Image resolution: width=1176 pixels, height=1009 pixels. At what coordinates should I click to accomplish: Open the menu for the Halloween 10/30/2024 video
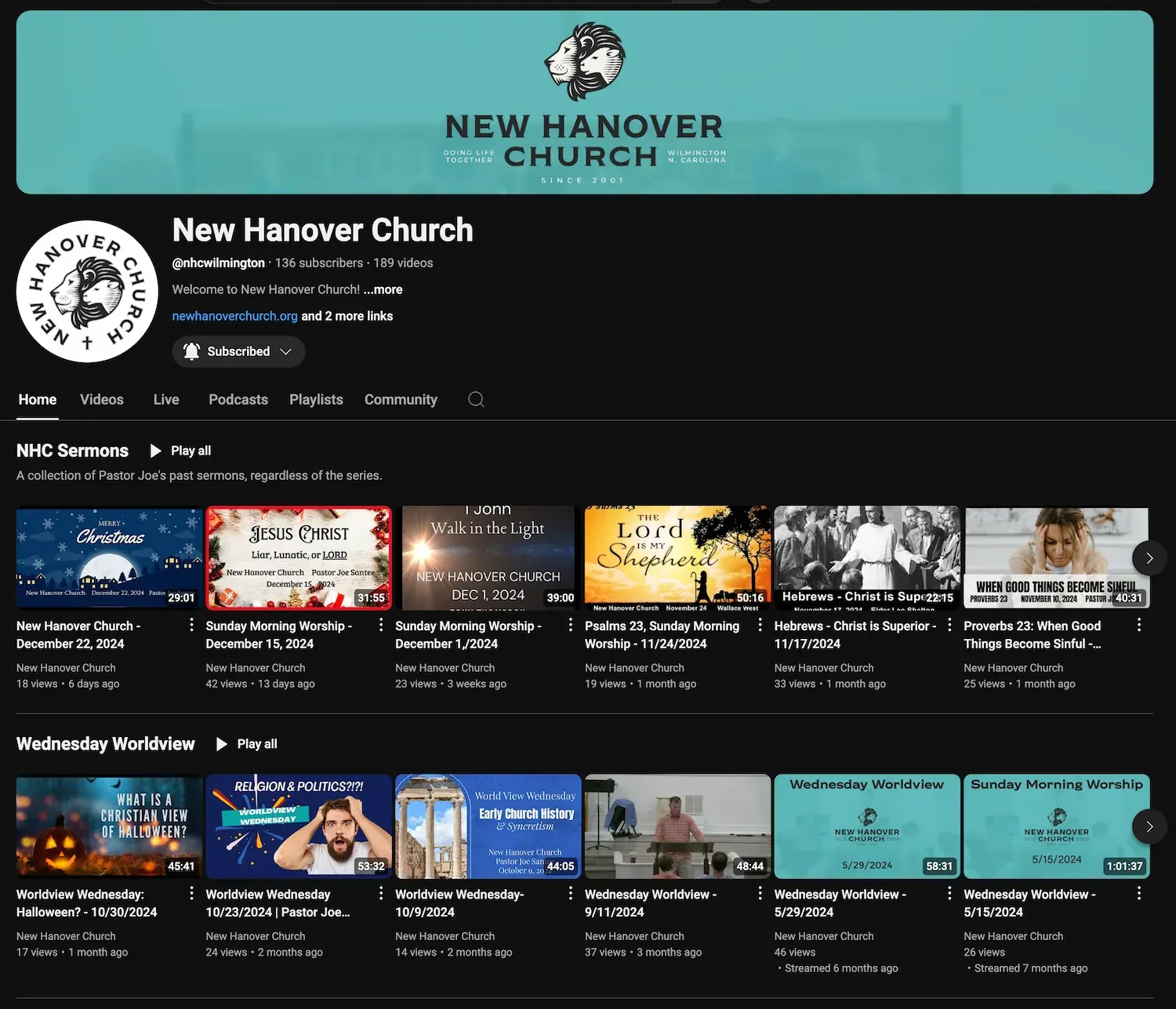[191, 893]
